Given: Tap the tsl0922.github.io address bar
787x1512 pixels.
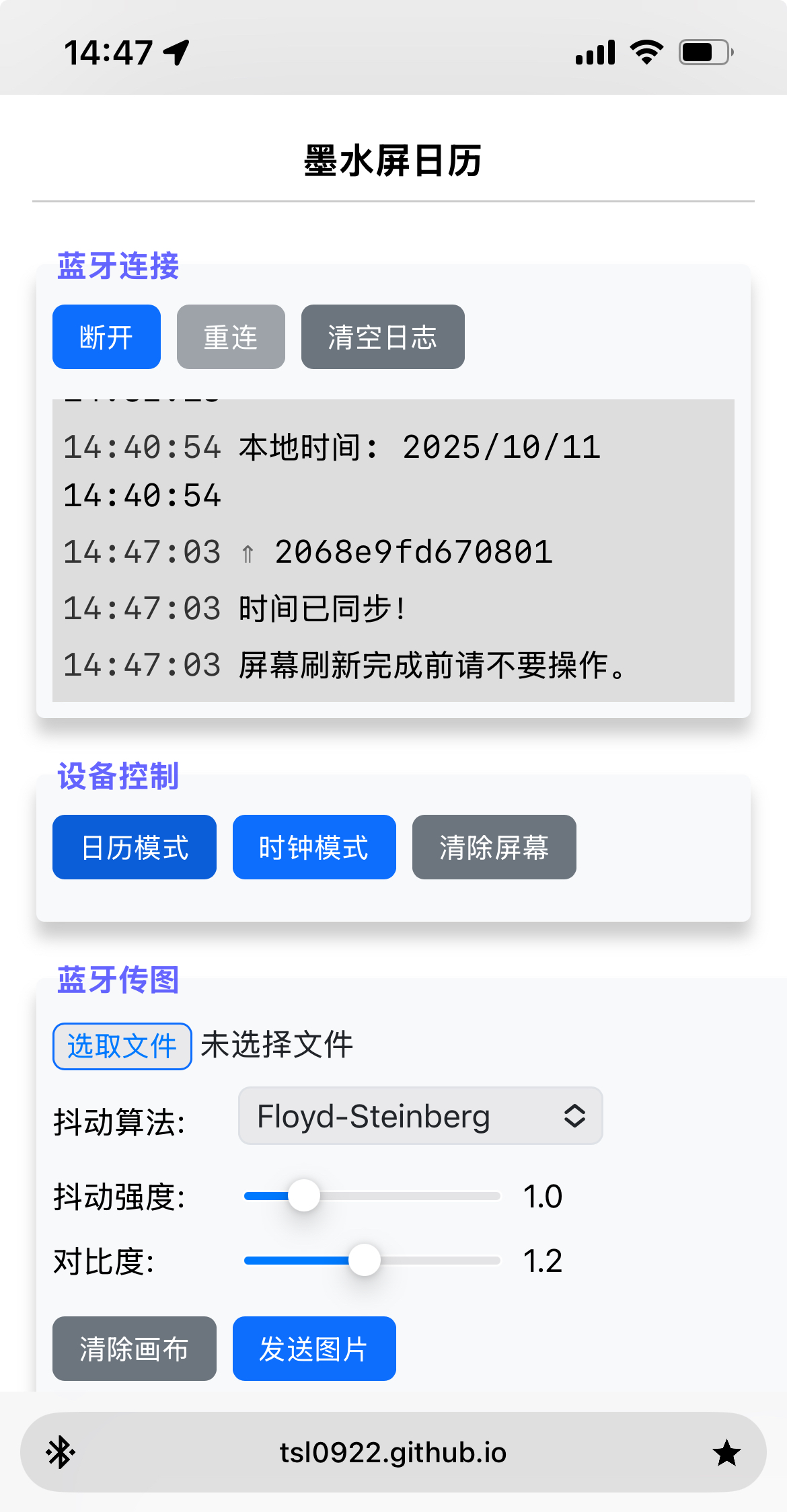Looking at the screenshot, I should point(393,1452).
